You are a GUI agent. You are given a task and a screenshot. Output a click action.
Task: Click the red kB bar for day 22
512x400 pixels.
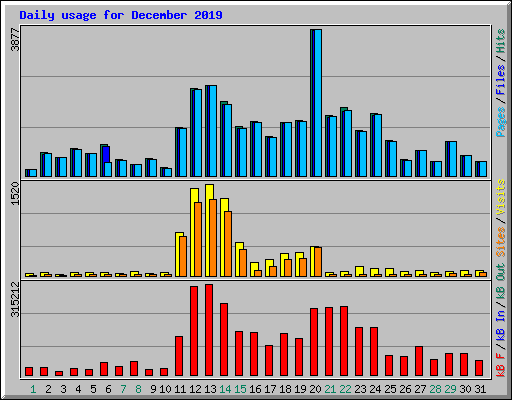(x=344, y=341)
